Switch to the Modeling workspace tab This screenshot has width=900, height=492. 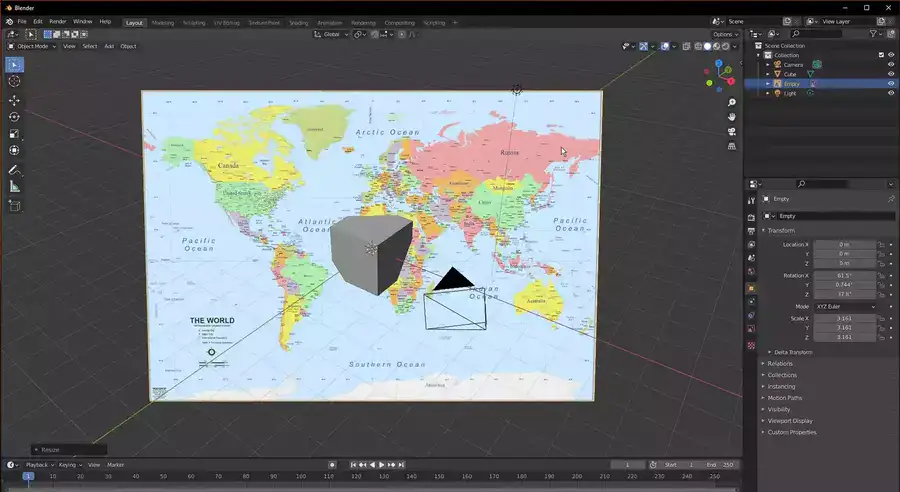(x=162, y=23)
